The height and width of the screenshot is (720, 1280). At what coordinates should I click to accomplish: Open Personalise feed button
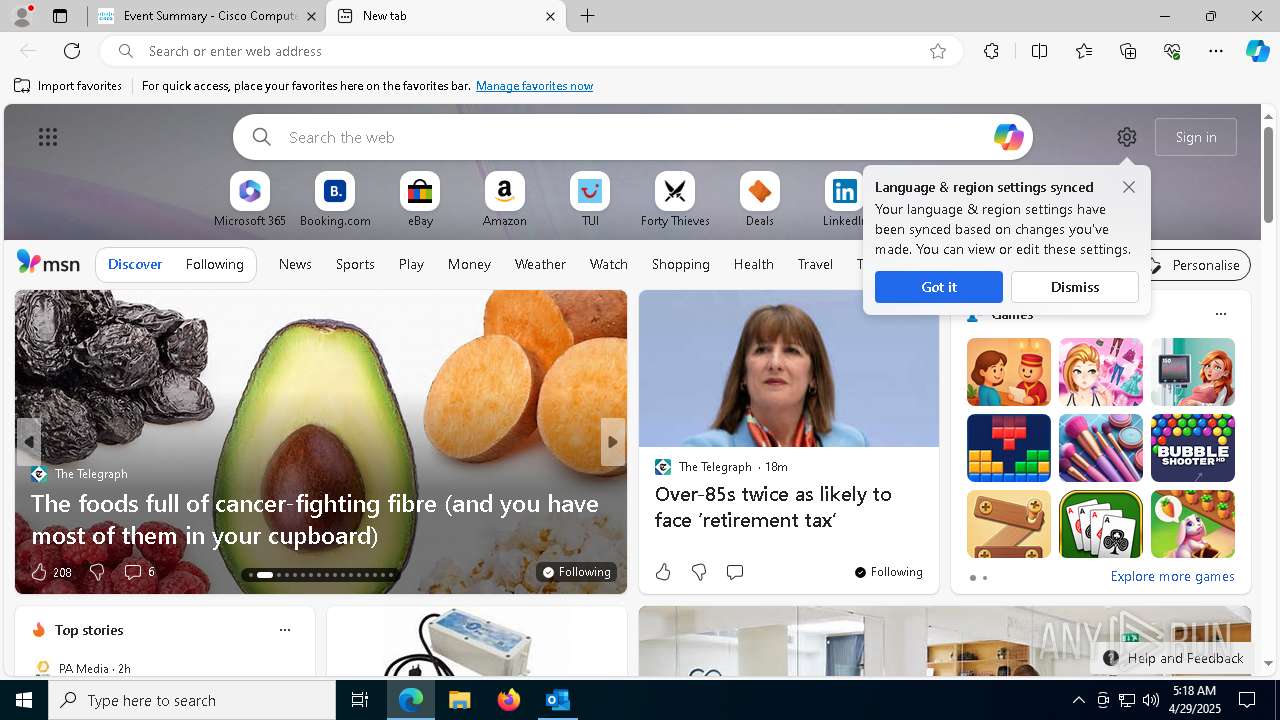coord(1196,265)
